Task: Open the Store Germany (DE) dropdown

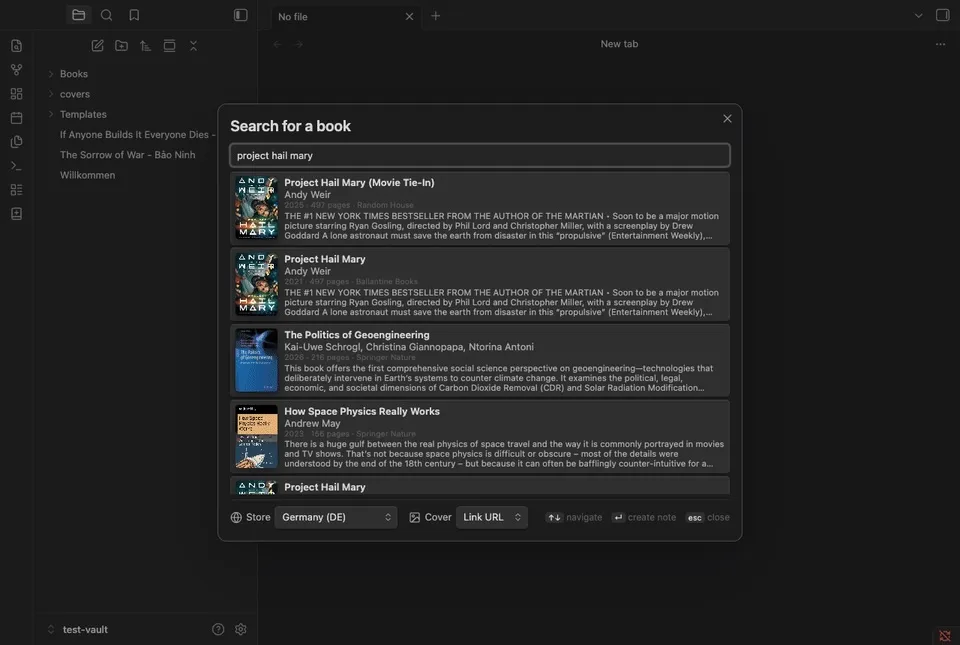Action: 336,517
